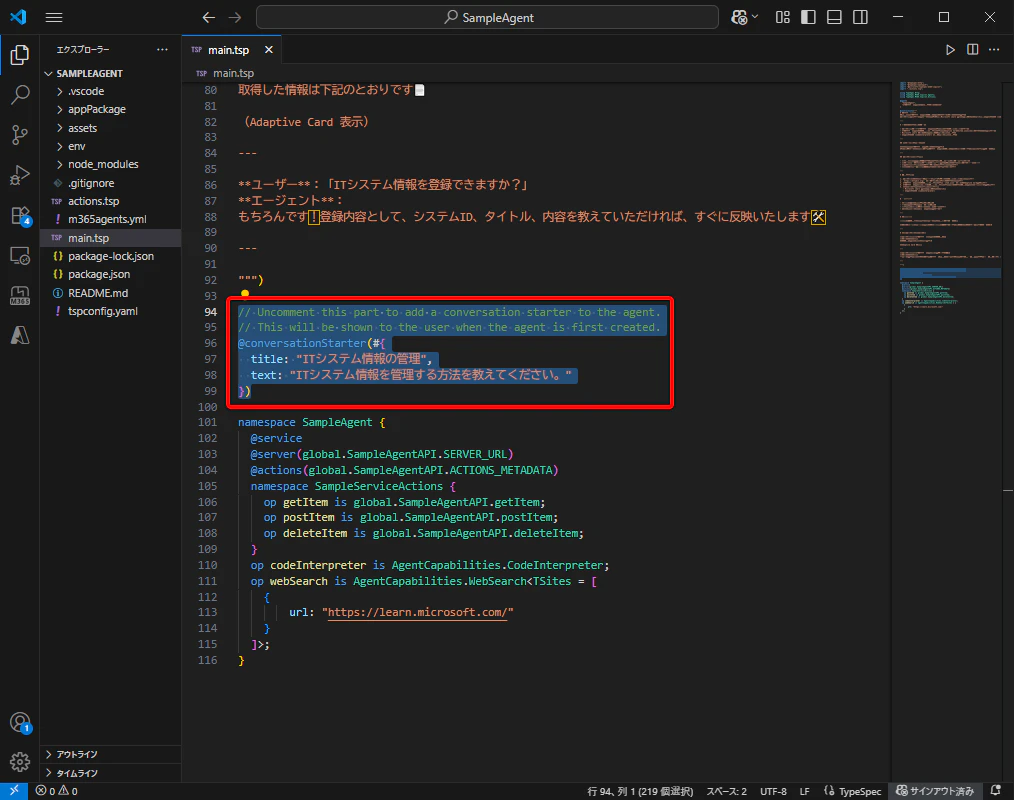This screenshot has width=1014, height=800.
Task: Open the learn.microsoft.com URL link
Action: point(418,612)
